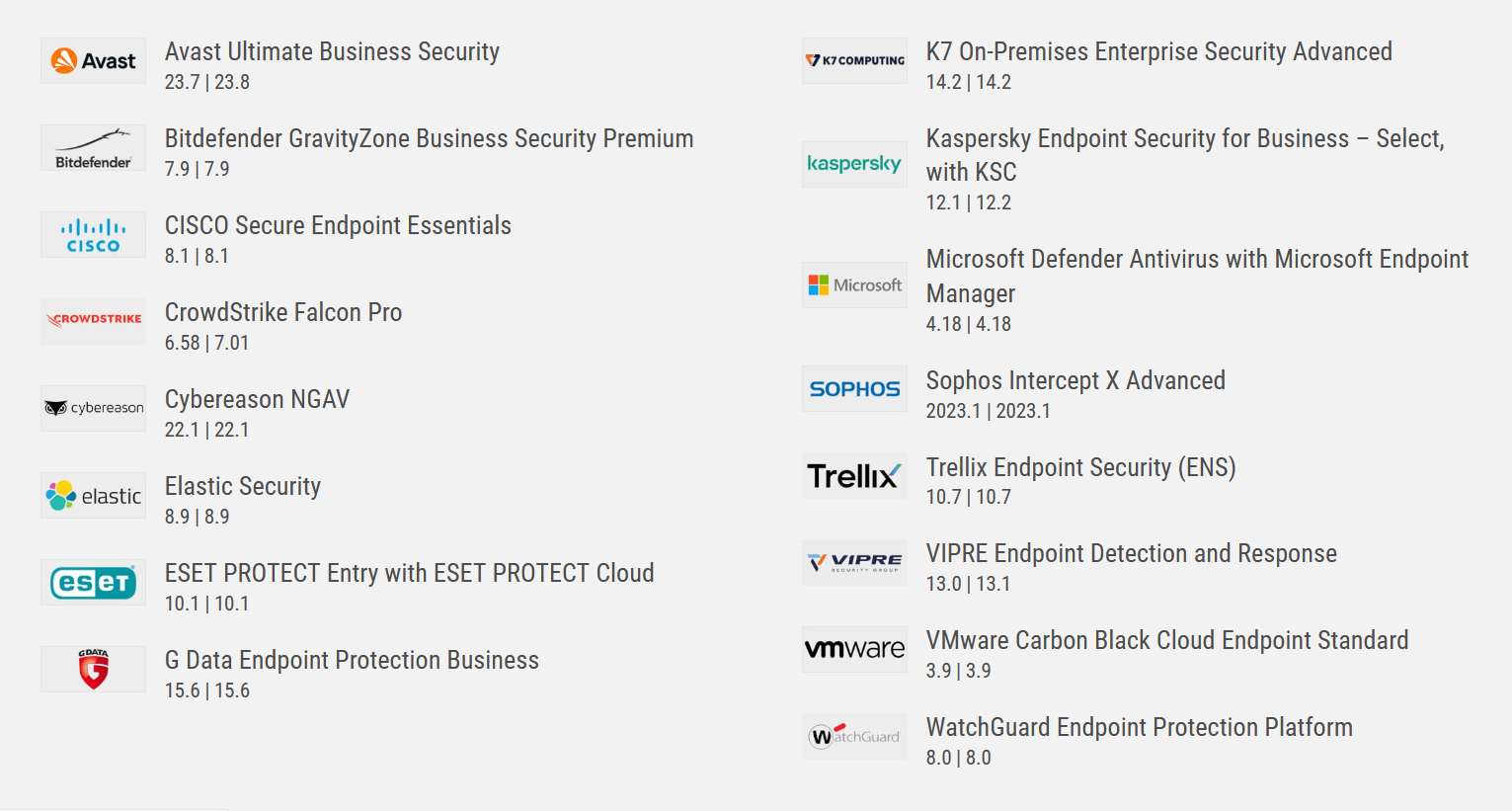
Task: Click the Cisco logo icon
Action: pyautogui.click(x=93, y=235)
